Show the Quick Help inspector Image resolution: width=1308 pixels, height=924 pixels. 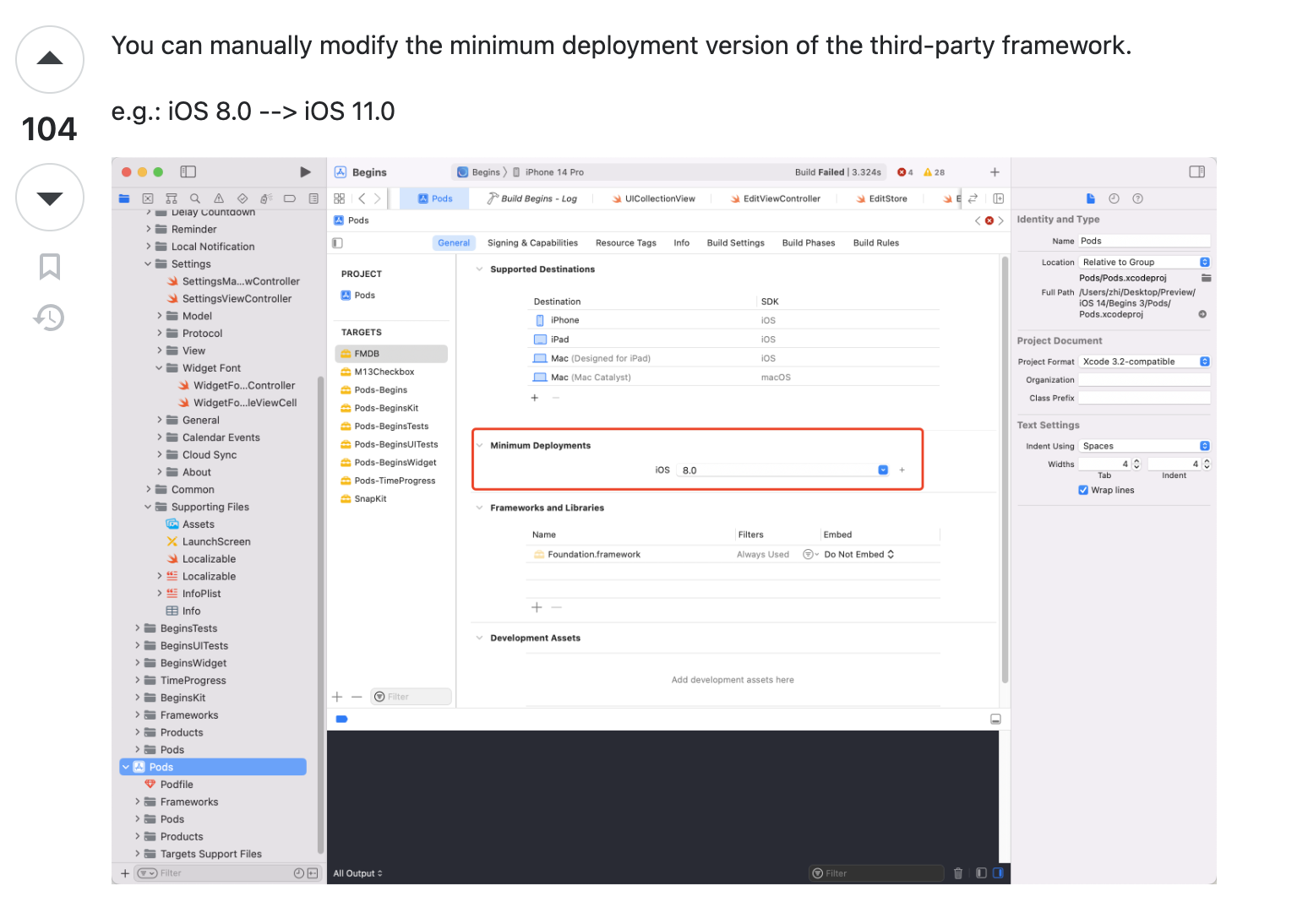coord(1137,198)
